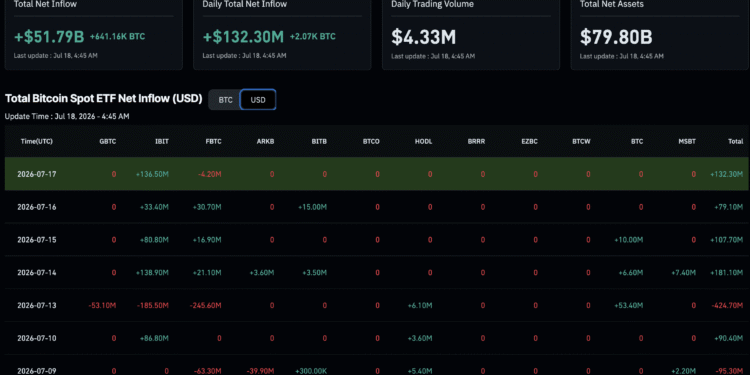This screenshot has height=375, width=750.
Task: Click the +80.80M IBIT value
Action: [x=154, y=240]
